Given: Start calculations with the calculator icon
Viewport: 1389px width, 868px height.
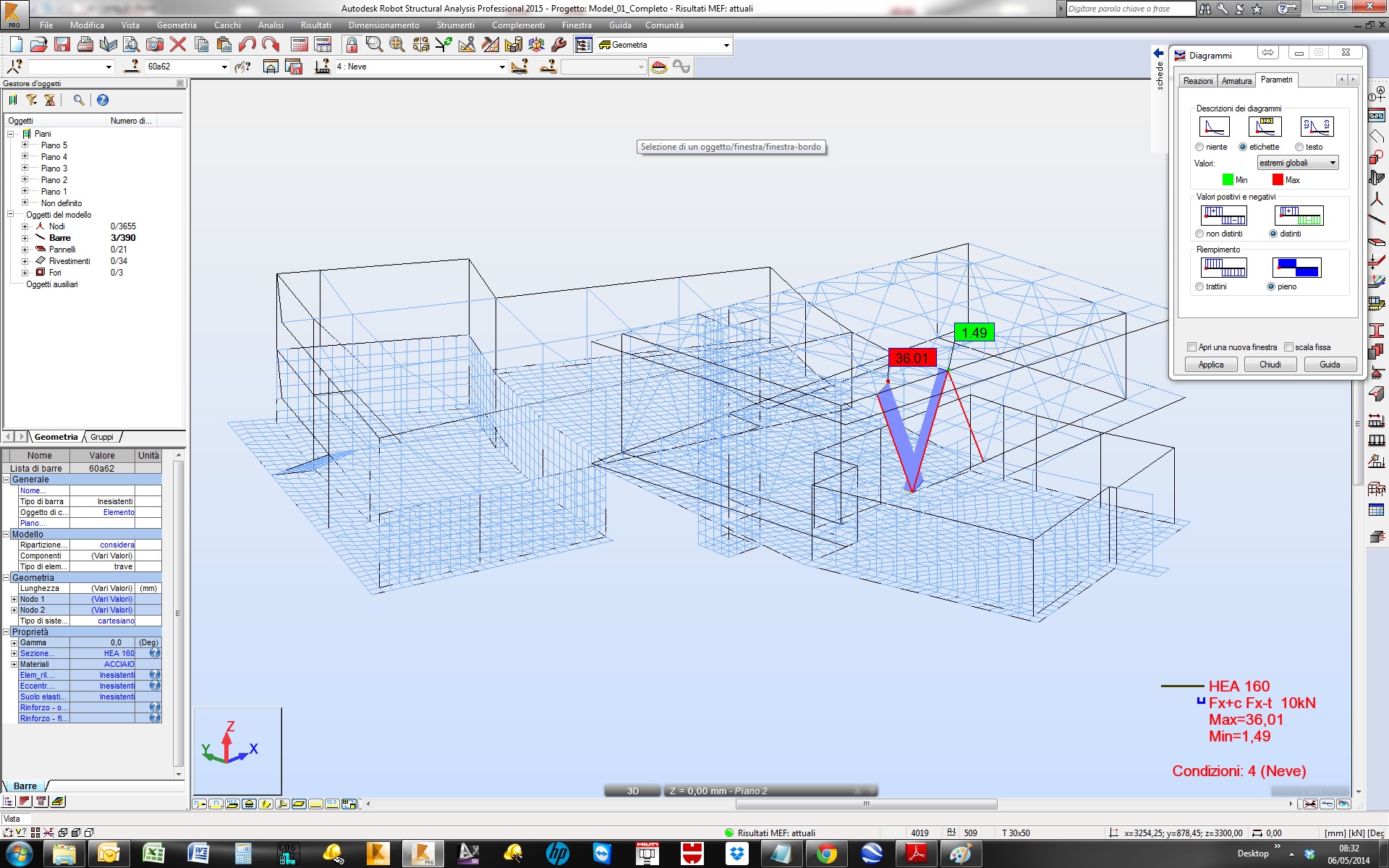Looking at the screenshot, I should point(300,45).
